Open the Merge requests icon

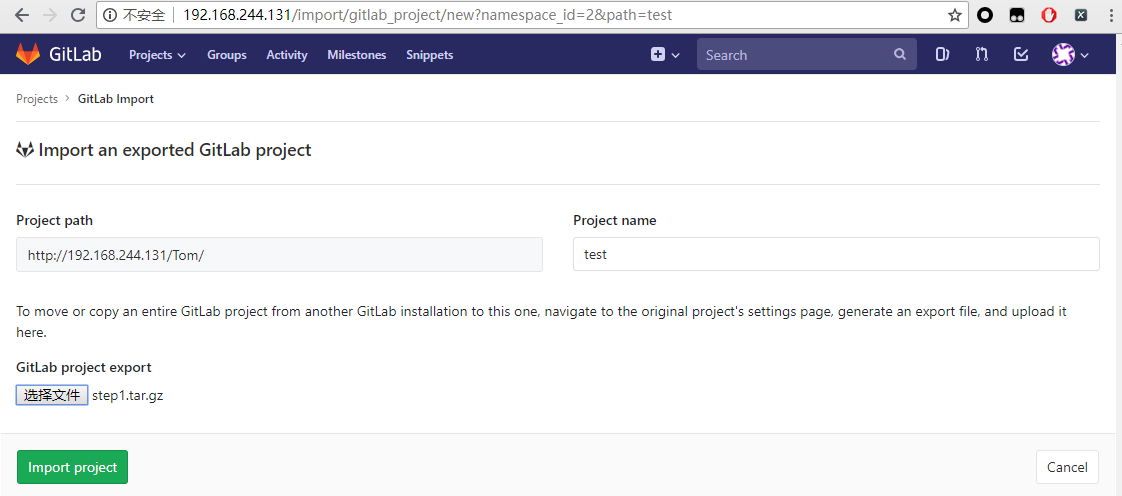982,54
